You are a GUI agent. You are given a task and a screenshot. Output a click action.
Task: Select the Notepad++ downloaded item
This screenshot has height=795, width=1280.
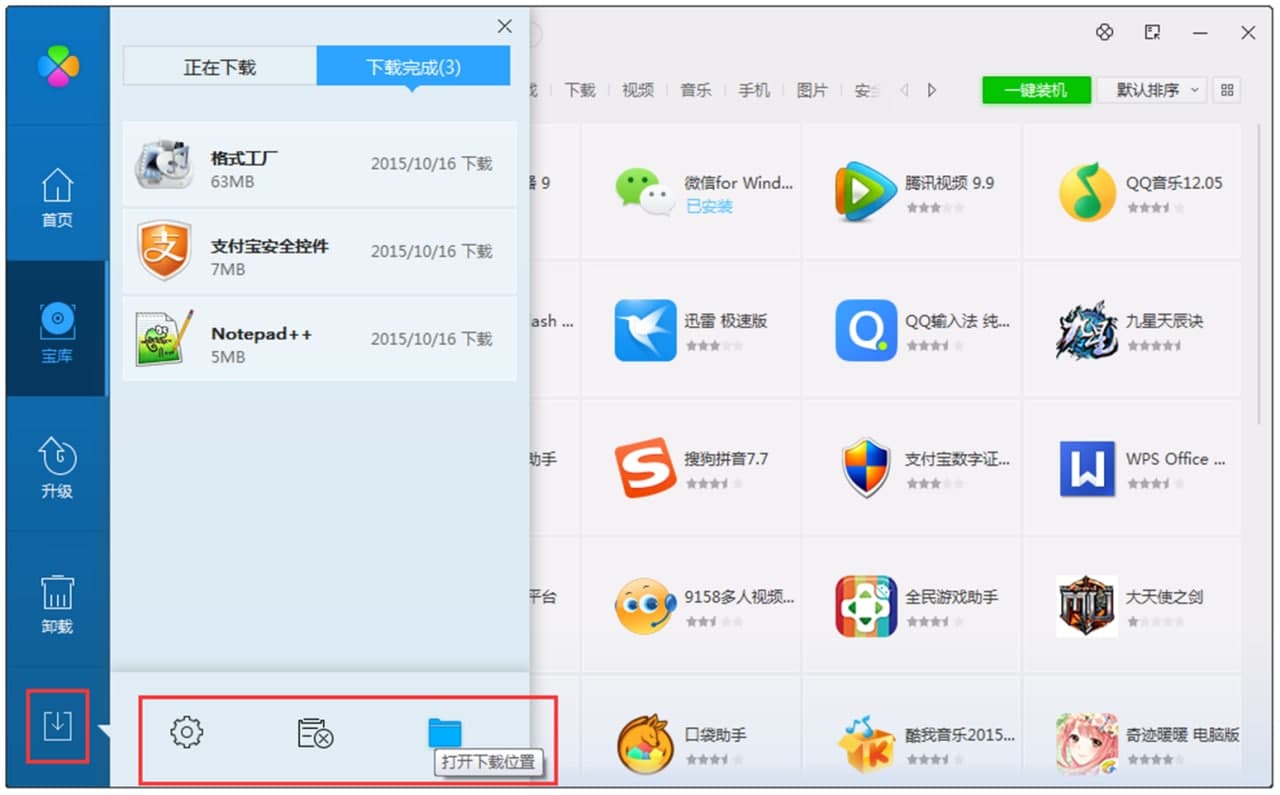[320, 338]
